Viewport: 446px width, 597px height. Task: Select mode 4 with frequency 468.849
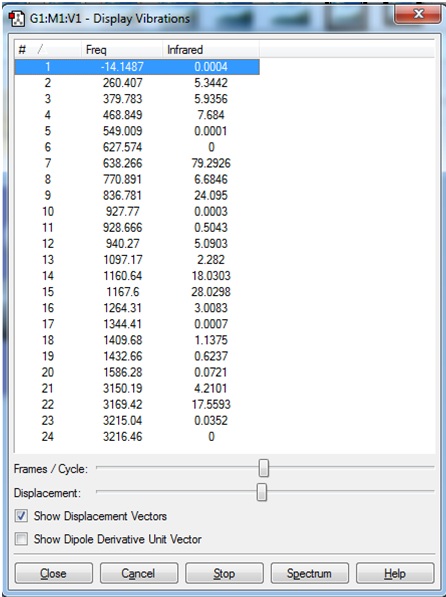pos(137,115)
